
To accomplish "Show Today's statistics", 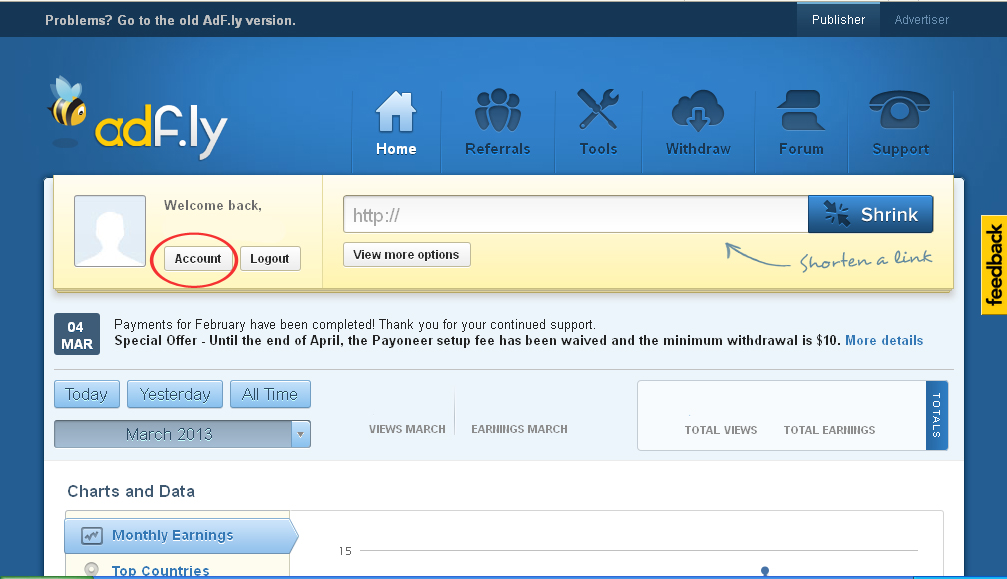I will [x=87, y=394].
